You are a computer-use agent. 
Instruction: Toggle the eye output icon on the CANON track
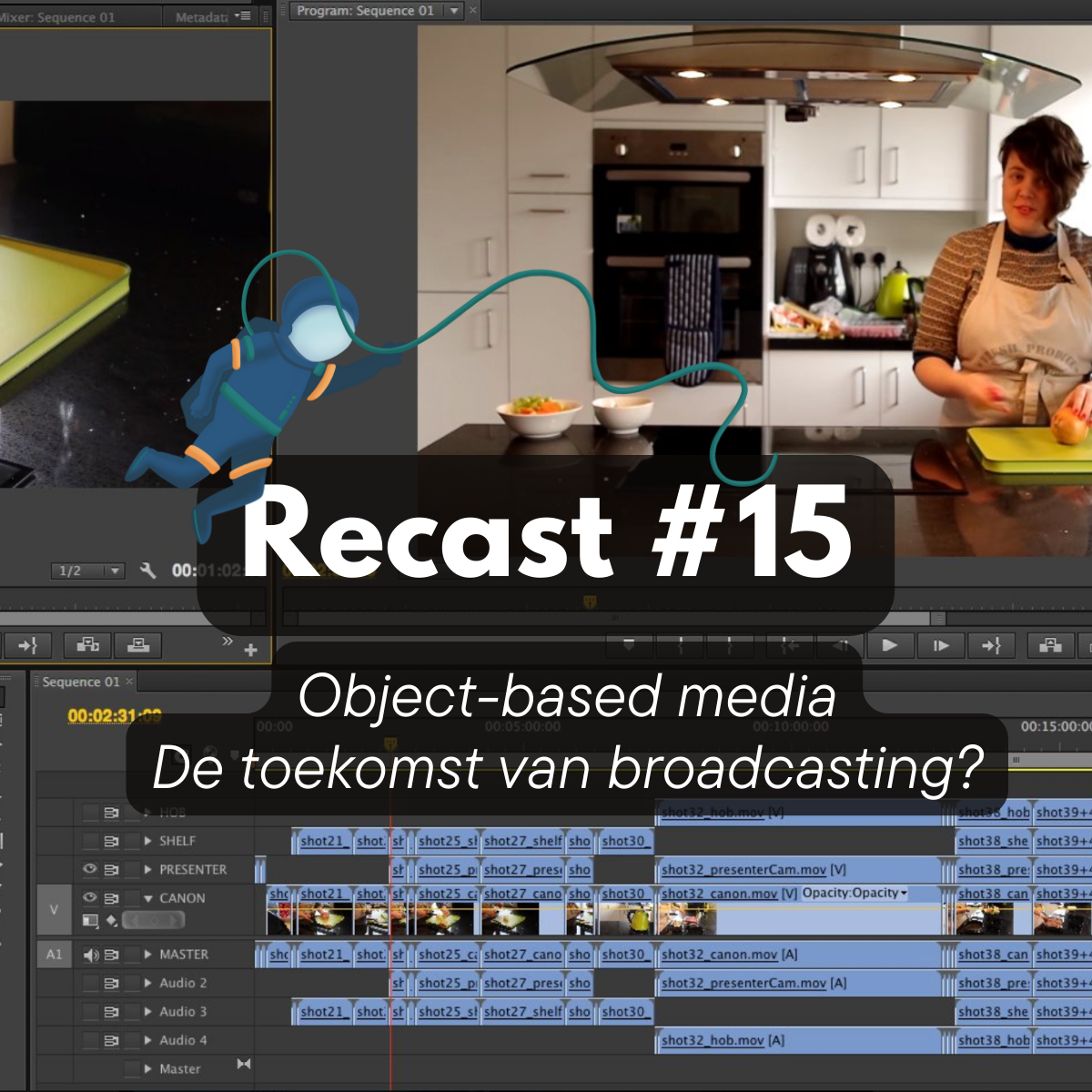(89, 897)
